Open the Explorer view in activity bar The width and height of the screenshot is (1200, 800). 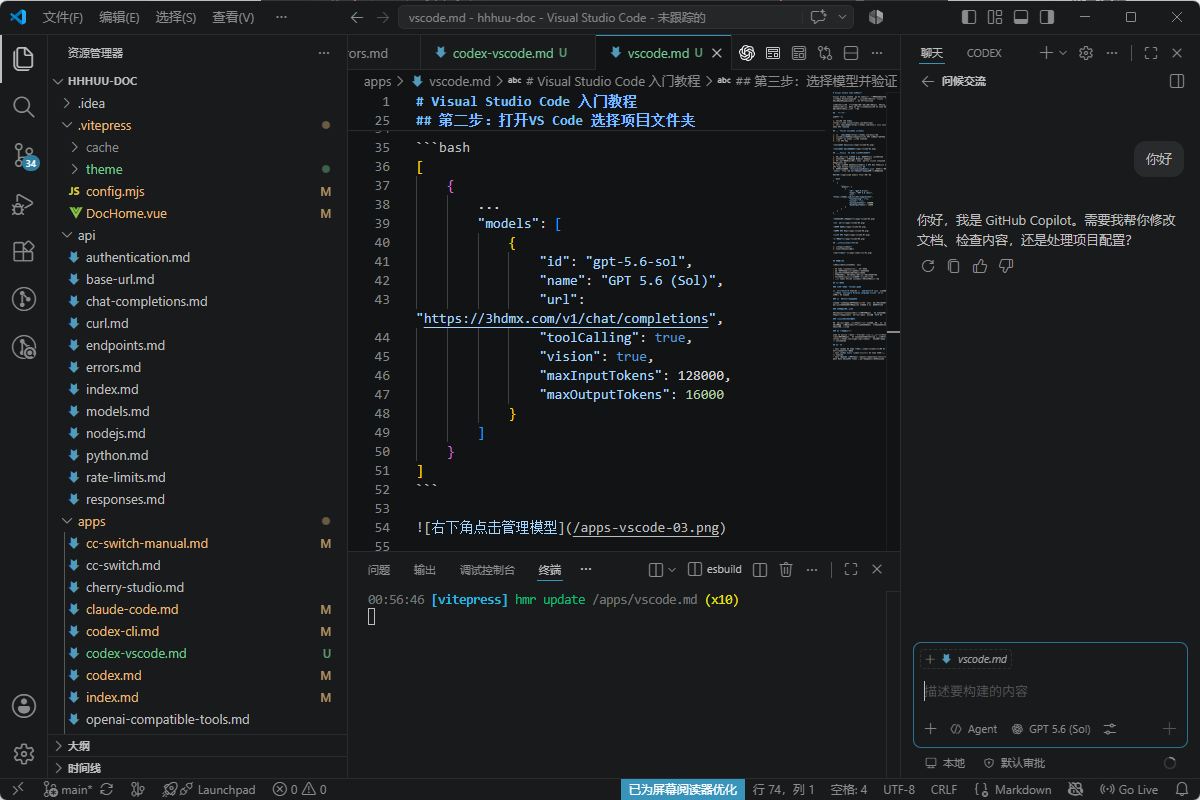click(24, 58)
